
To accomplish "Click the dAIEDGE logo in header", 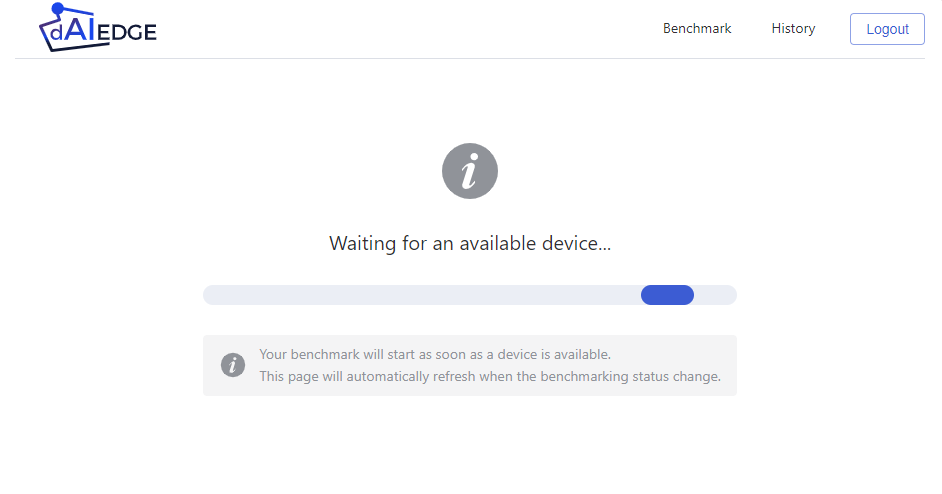I will [97, 28].
